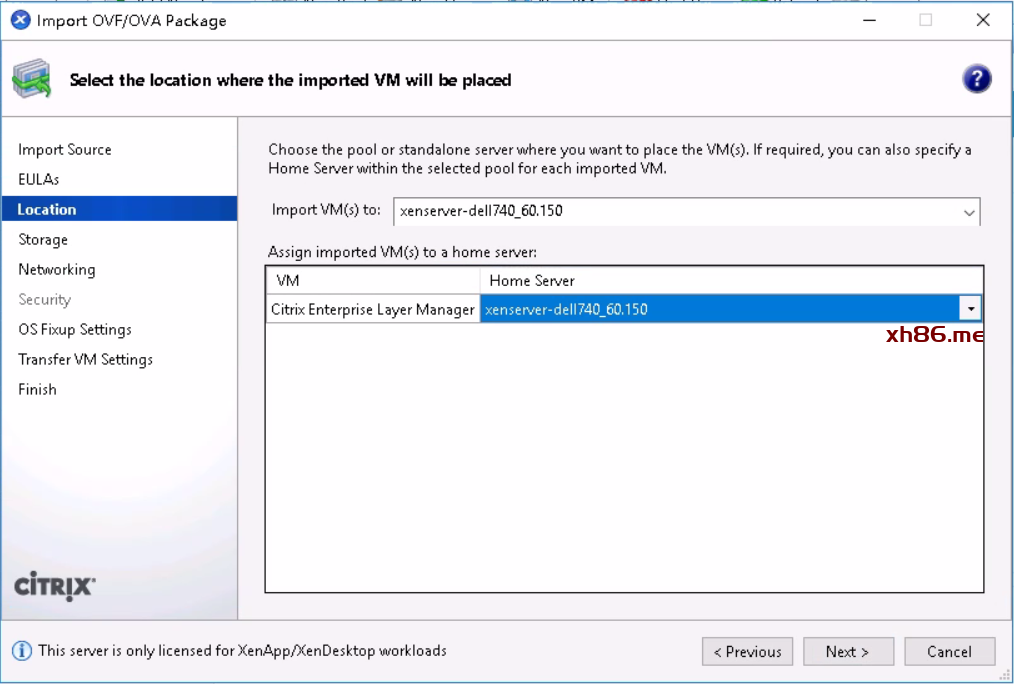1014x684 pixels.
Task: Click the import VM wizard header icon
Action: 32,80
